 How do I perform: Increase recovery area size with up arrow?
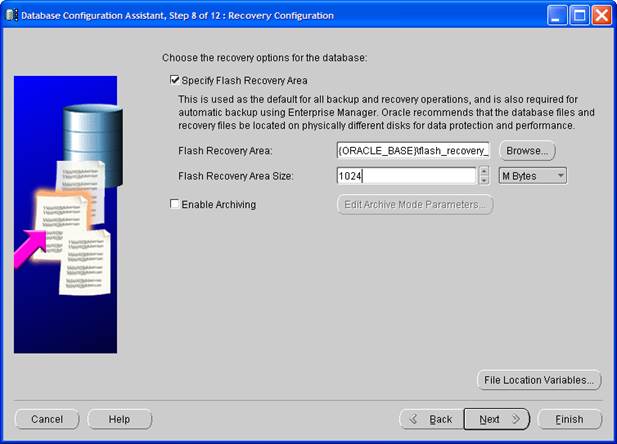coord(484,171)
